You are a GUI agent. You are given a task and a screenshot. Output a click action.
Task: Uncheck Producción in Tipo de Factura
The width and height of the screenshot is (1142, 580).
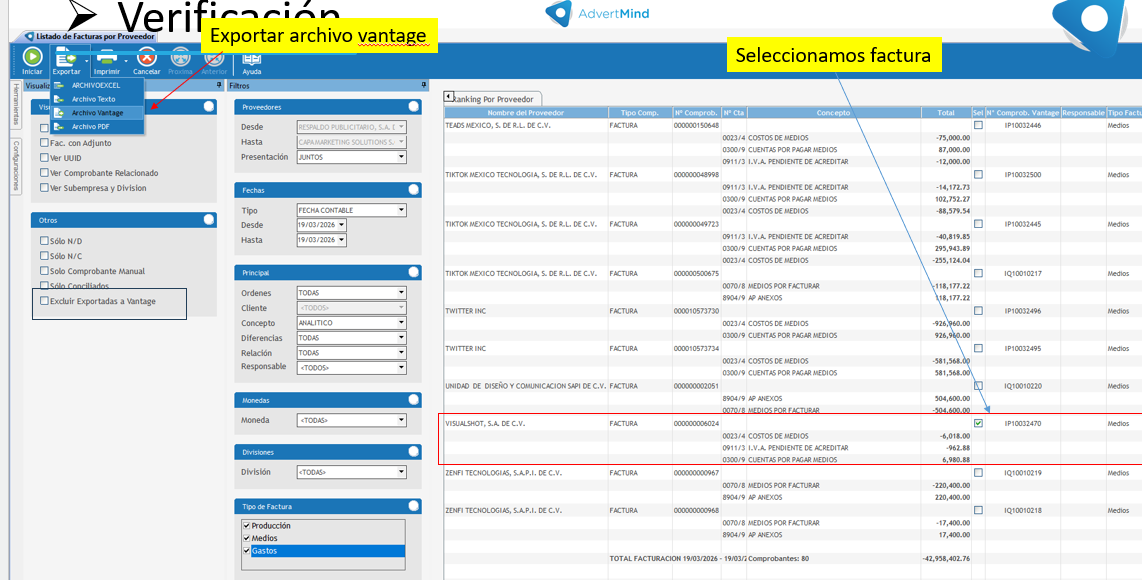pos(247,525)
